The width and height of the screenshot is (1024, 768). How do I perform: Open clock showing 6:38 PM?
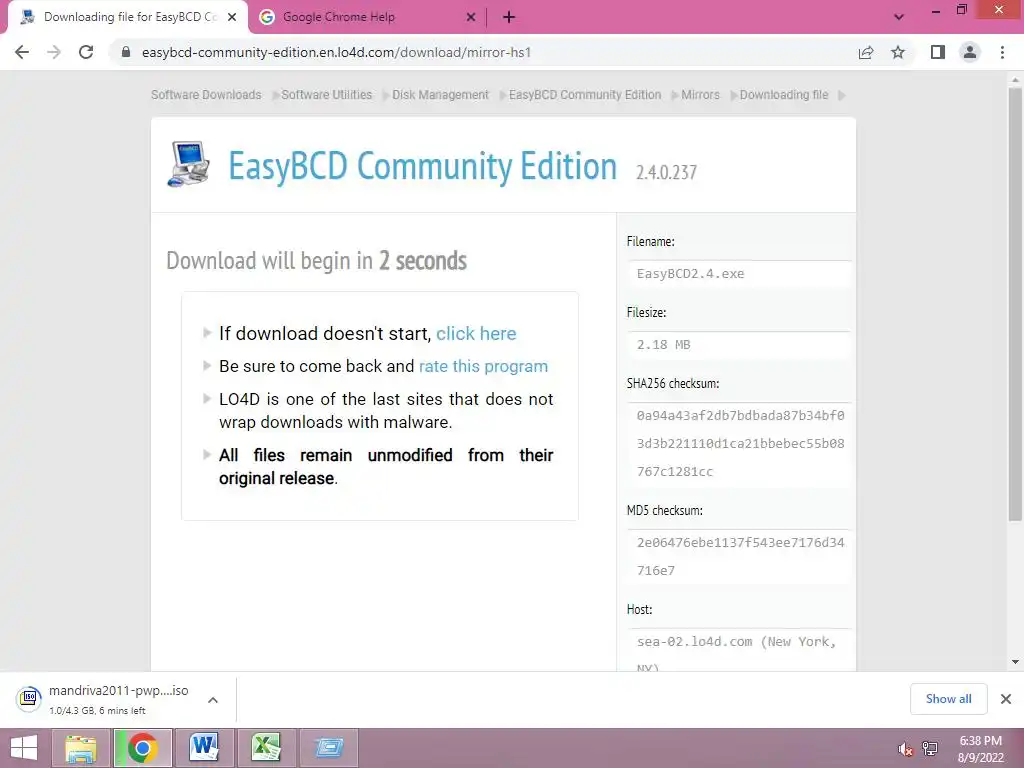pos(981,749)
